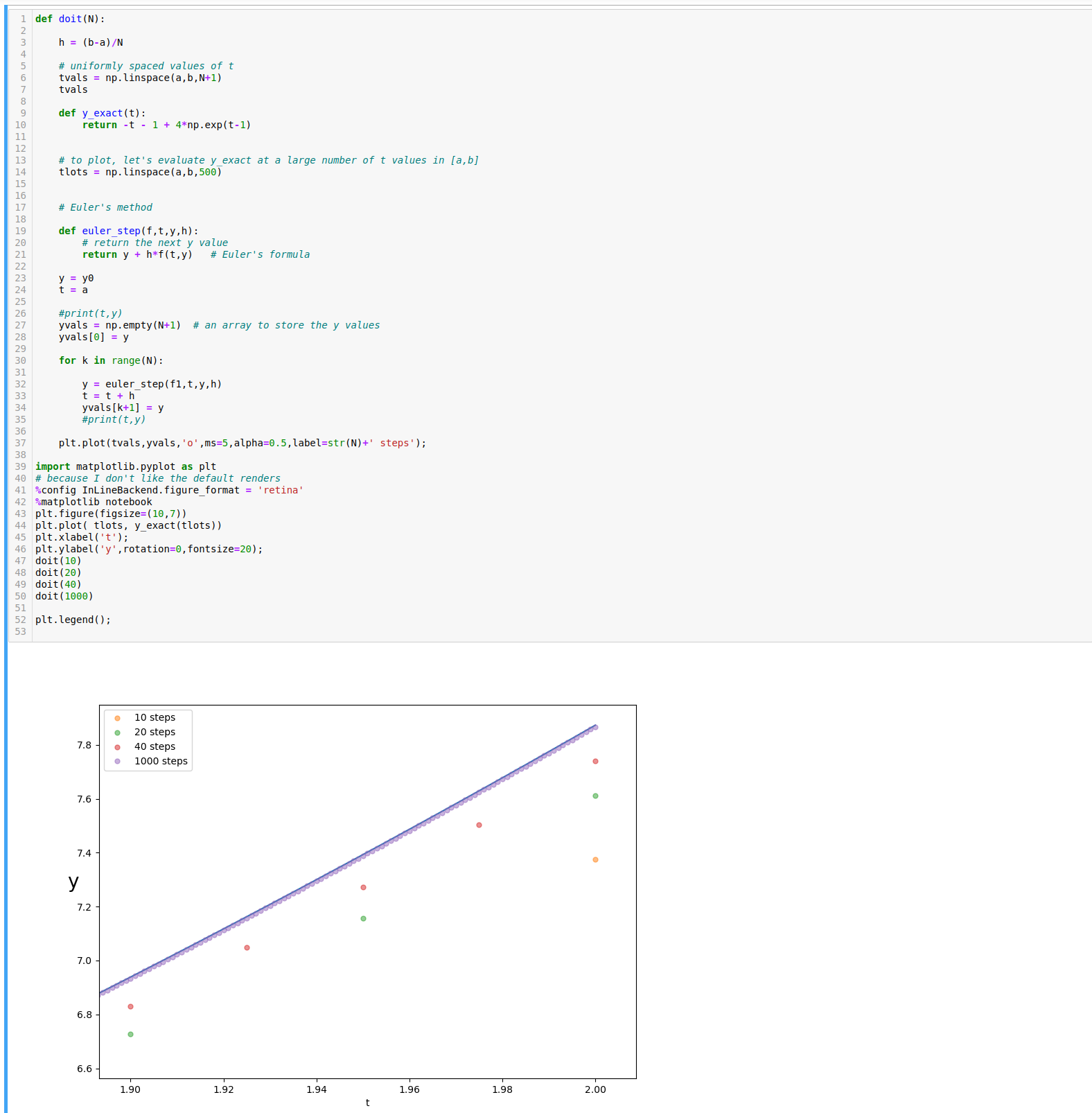The image size is (1092, 1113).
Task: Click the comment '# uniformly spaced values of t'
Action: tap(146, 66)
